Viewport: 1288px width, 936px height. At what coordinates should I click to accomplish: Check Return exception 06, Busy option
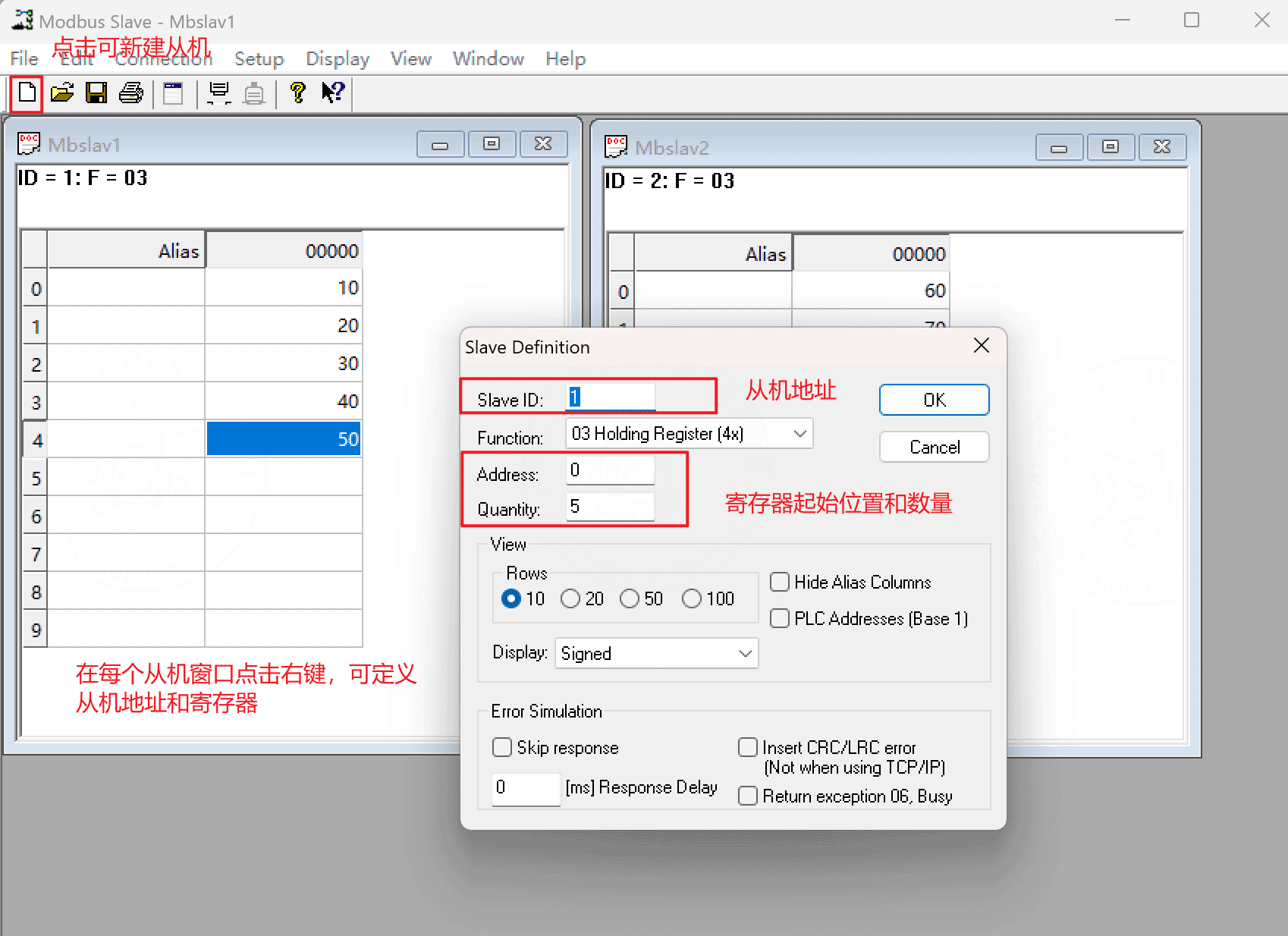click(x=748, y=796)
